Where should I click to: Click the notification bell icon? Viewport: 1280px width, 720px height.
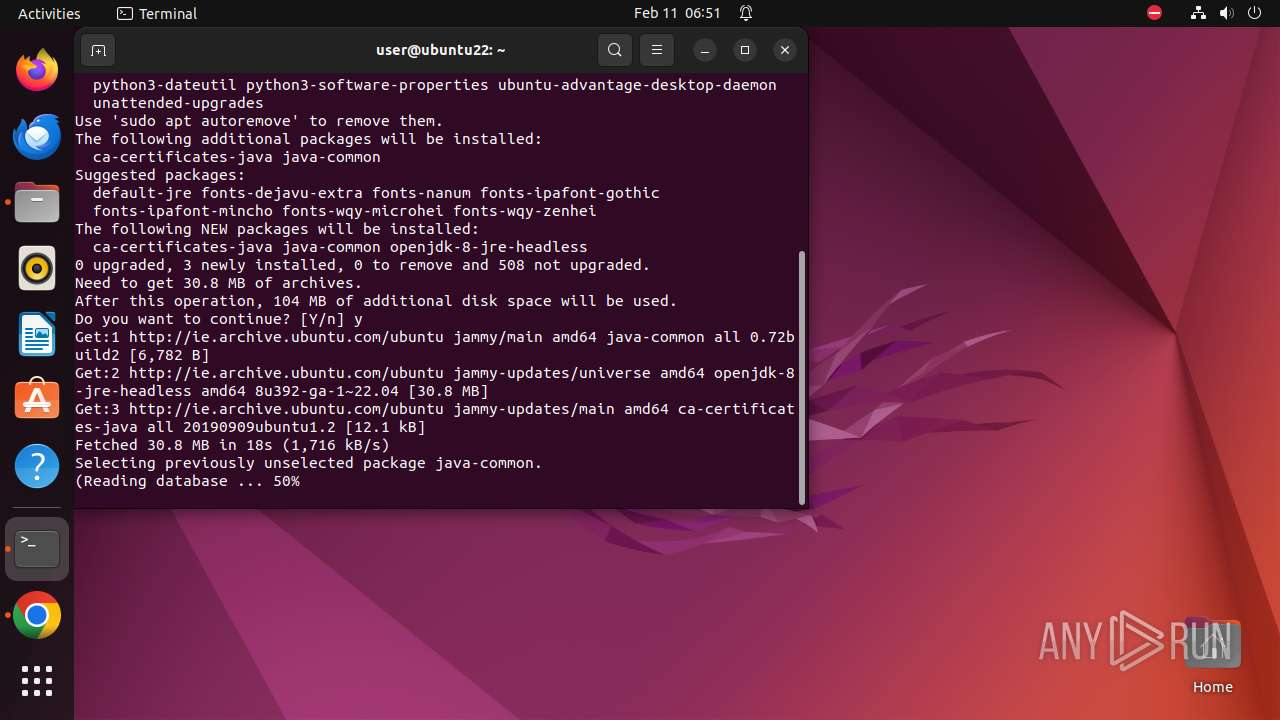746,14
